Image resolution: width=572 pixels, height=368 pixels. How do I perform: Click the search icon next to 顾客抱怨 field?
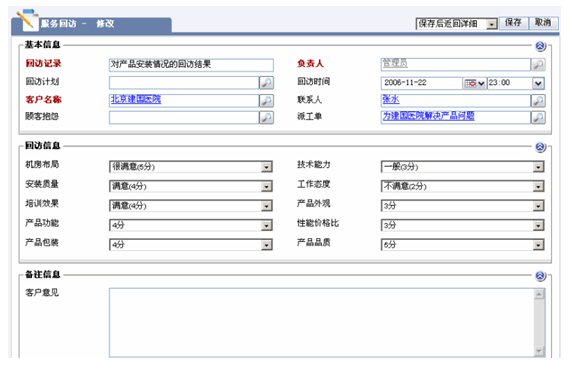point(266,117)
